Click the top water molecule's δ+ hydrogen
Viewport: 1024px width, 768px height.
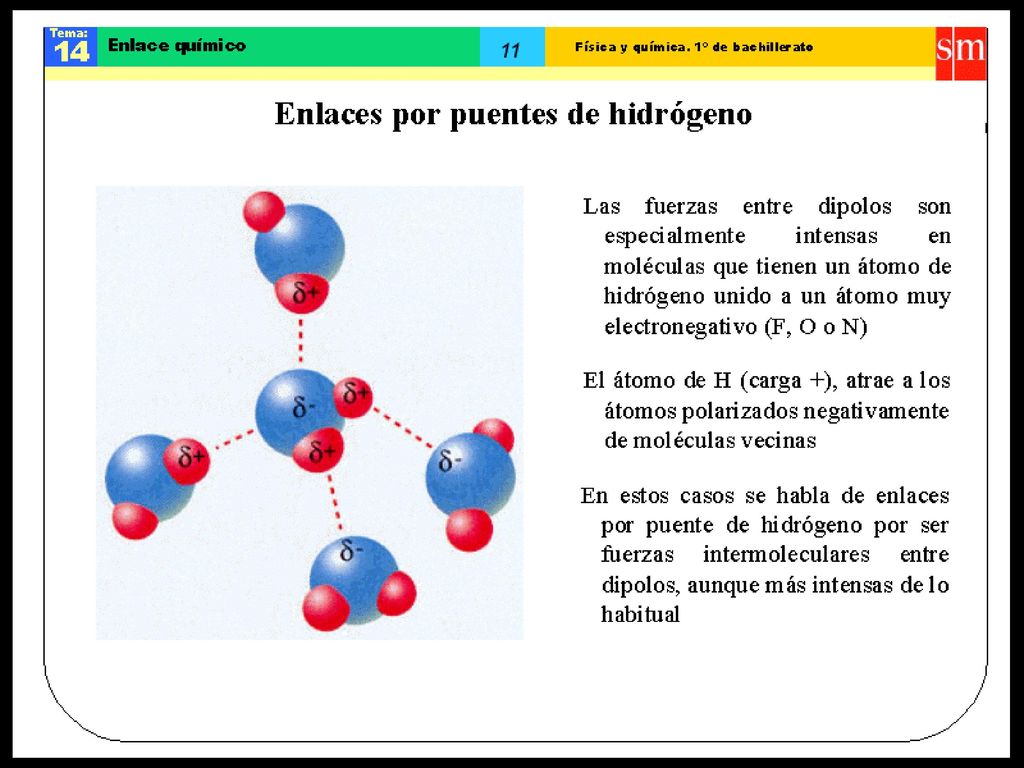pos(301,293)
